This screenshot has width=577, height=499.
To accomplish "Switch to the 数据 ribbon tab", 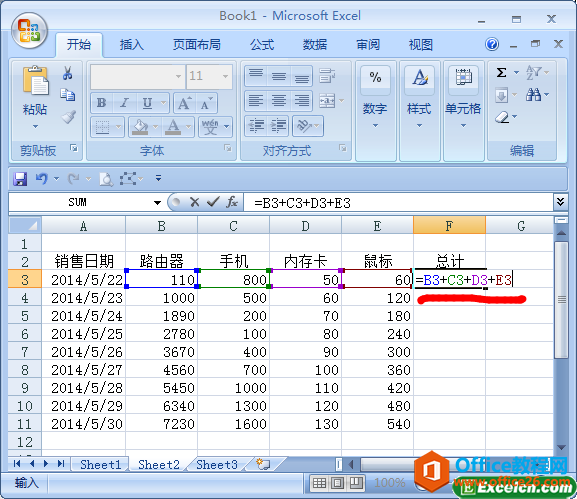I will tap(315, 45).
